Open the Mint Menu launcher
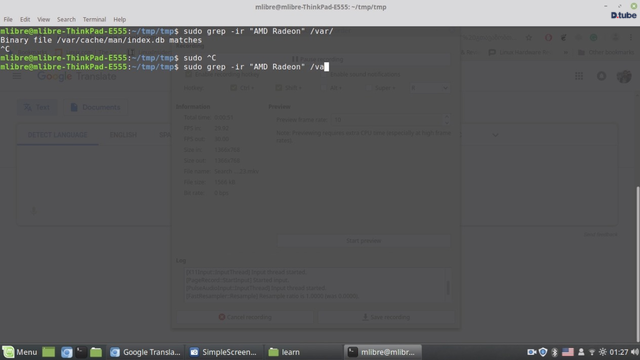The width and height of the screenshot is (640, 360). pos(20,352)
